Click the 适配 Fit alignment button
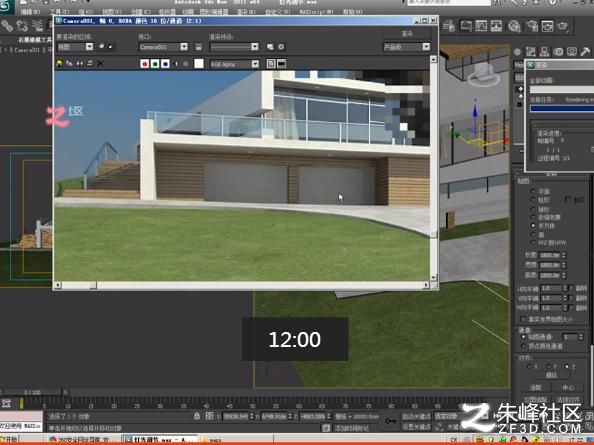 (x=535, y=387)
